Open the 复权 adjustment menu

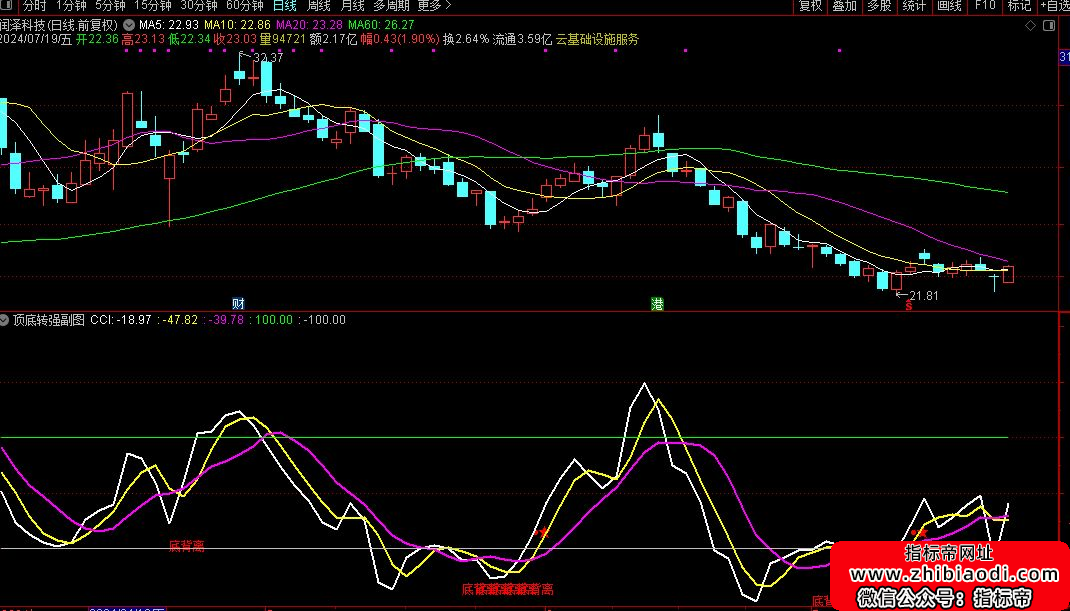[811, 6]
